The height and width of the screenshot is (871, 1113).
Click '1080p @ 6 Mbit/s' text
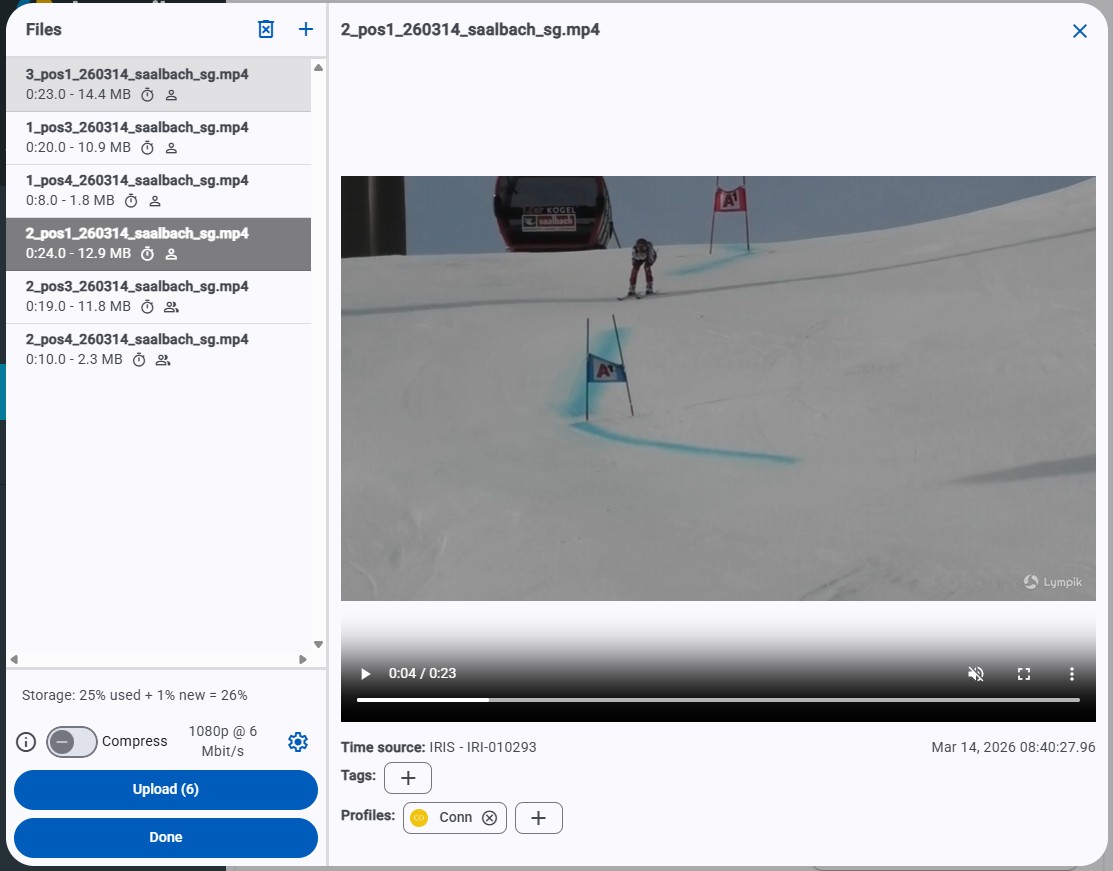tap(222, 741)
